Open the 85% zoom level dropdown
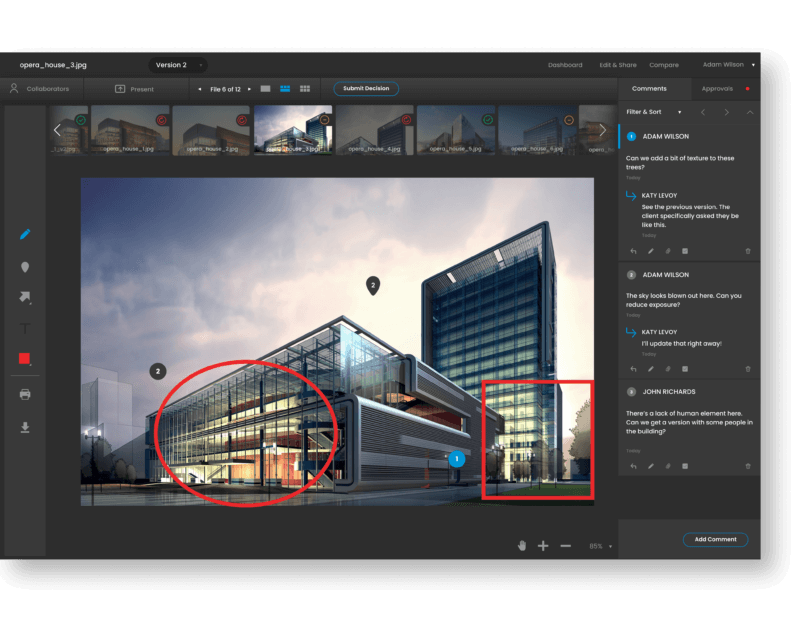 pyautogui.click(x=595, y=545)
